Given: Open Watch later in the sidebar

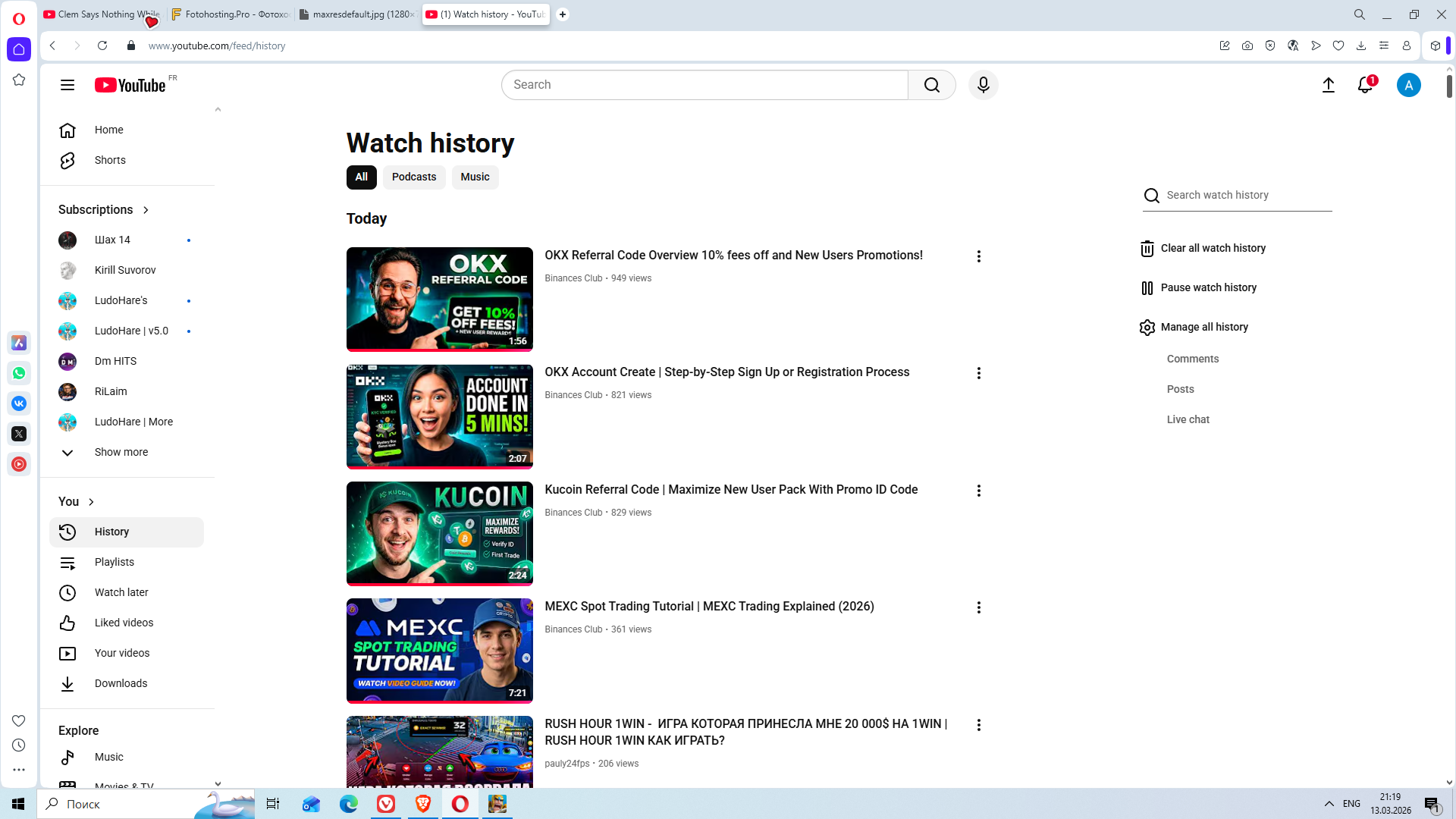Looking at the screenshot, I should coord(121,592).
